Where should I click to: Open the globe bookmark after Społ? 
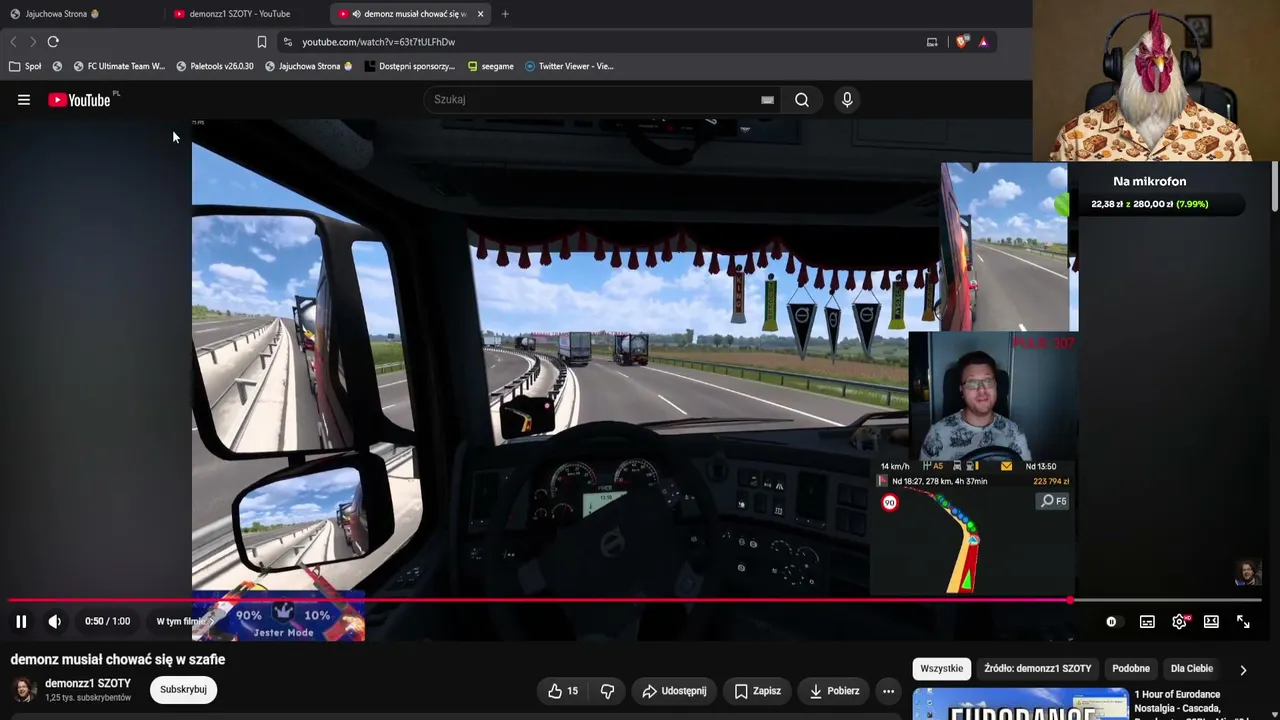(57, 66)
